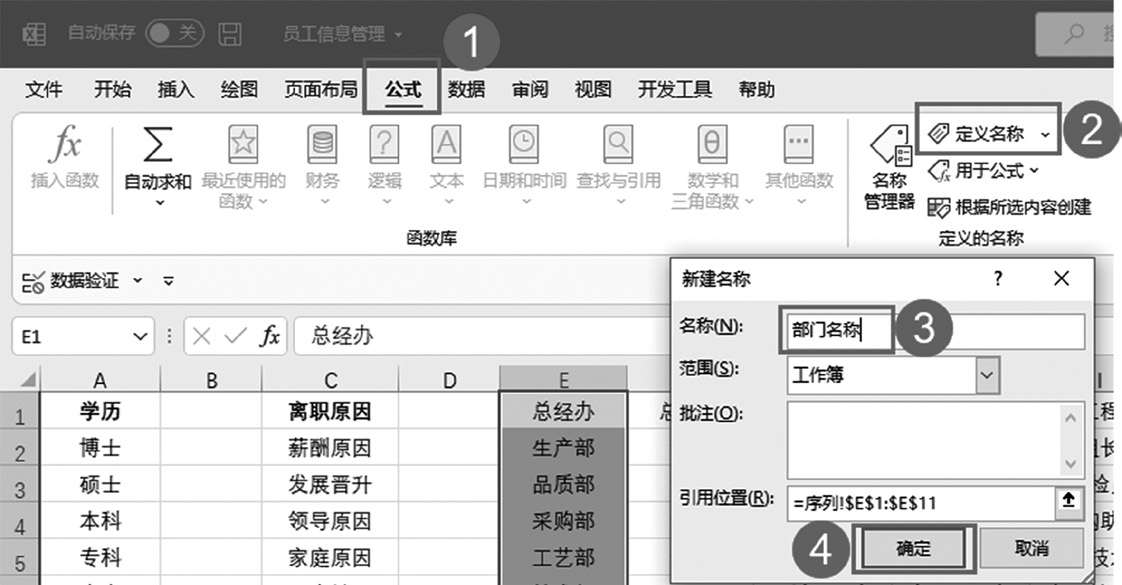Switch to the Page Layout (页面布局) tab

(321, 89)
